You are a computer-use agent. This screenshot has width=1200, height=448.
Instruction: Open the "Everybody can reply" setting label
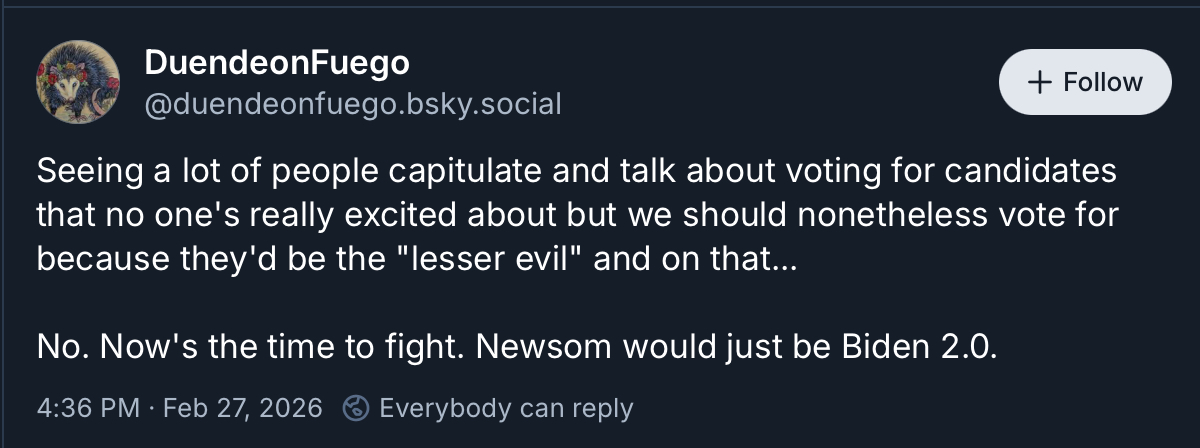tap(506, 408)
